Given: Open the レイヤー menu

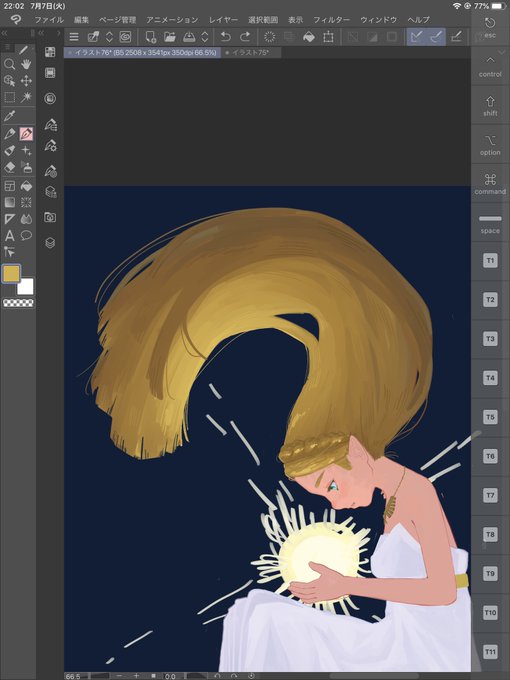Looking at the screenshot, I should (x=223, y=20).
